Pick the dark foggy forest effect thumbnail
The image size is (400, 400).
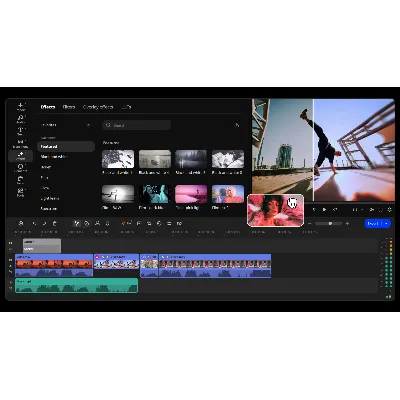click(x=191, y=159)
